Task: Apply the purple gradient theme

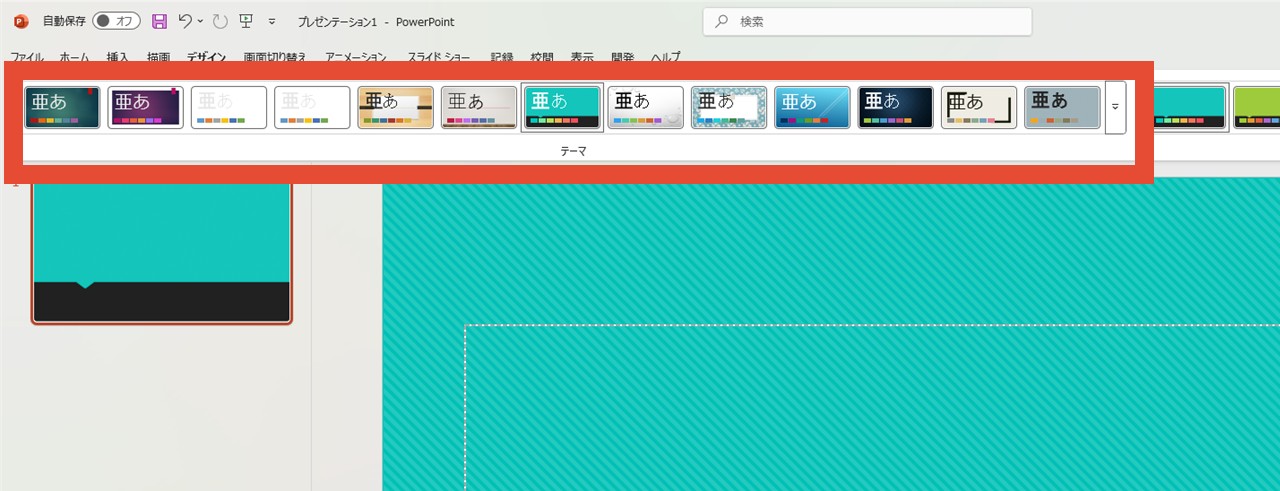Action: click(x=146, y=107)
